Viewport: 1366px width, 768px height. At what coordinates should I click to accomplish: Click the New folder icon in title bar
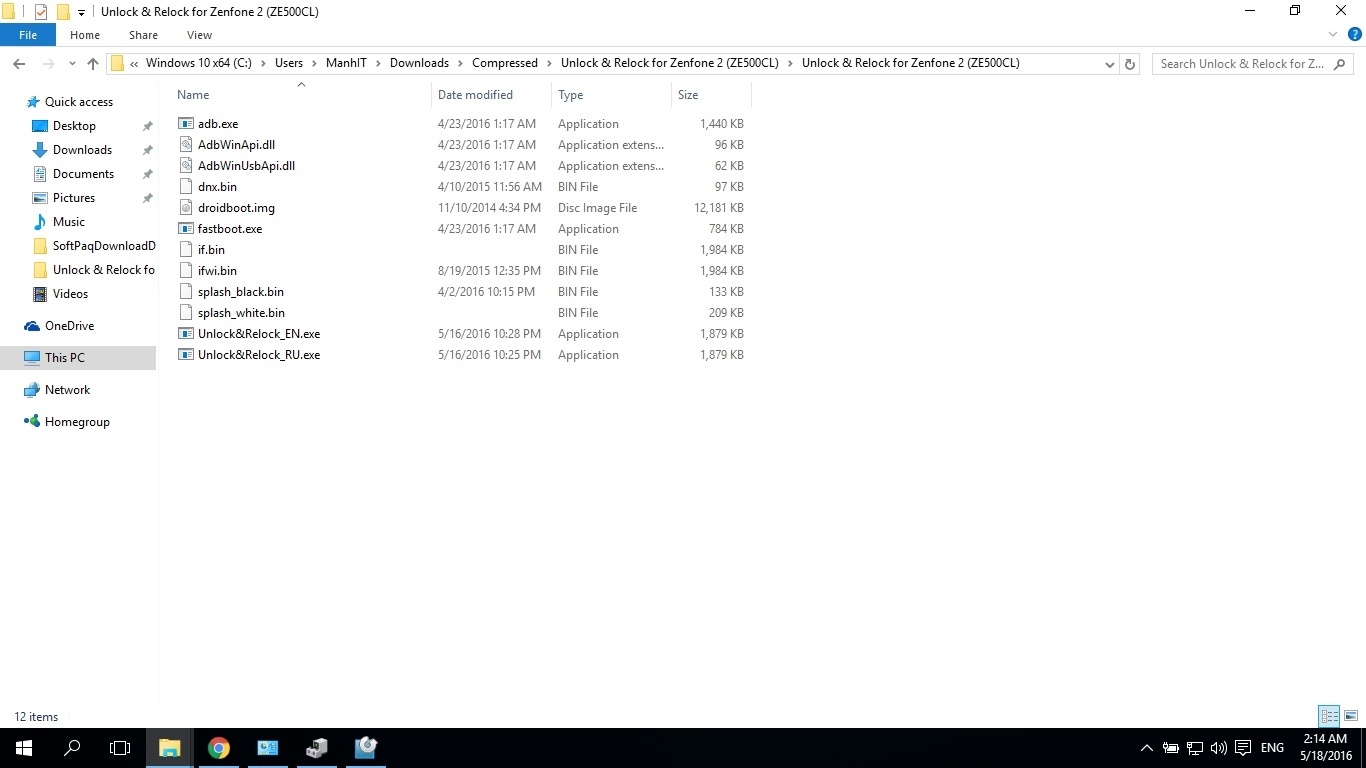[63, 12]
